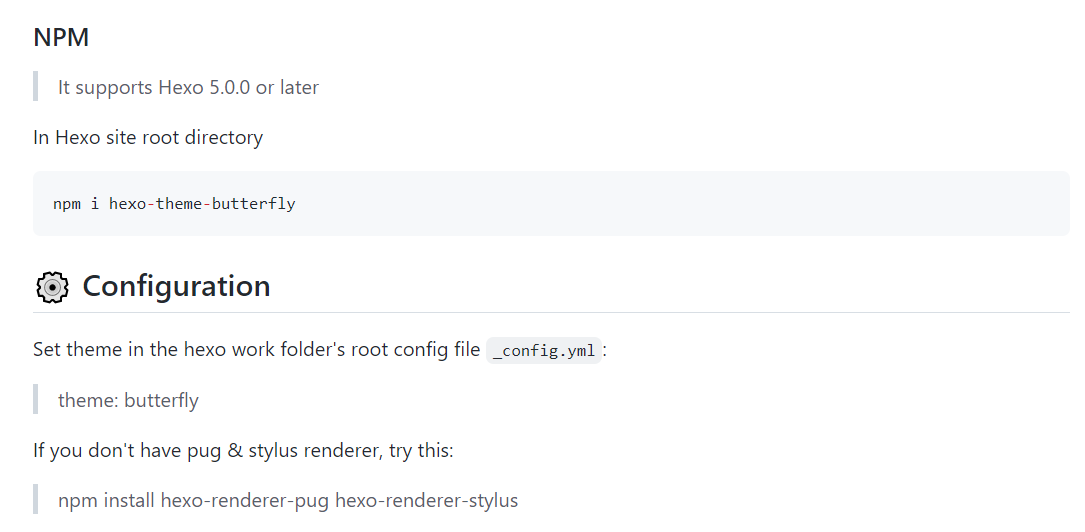Click the gear icon beside Configuration
The height and width of the screenshot is (532, 1085).
[x=52, y=287]
